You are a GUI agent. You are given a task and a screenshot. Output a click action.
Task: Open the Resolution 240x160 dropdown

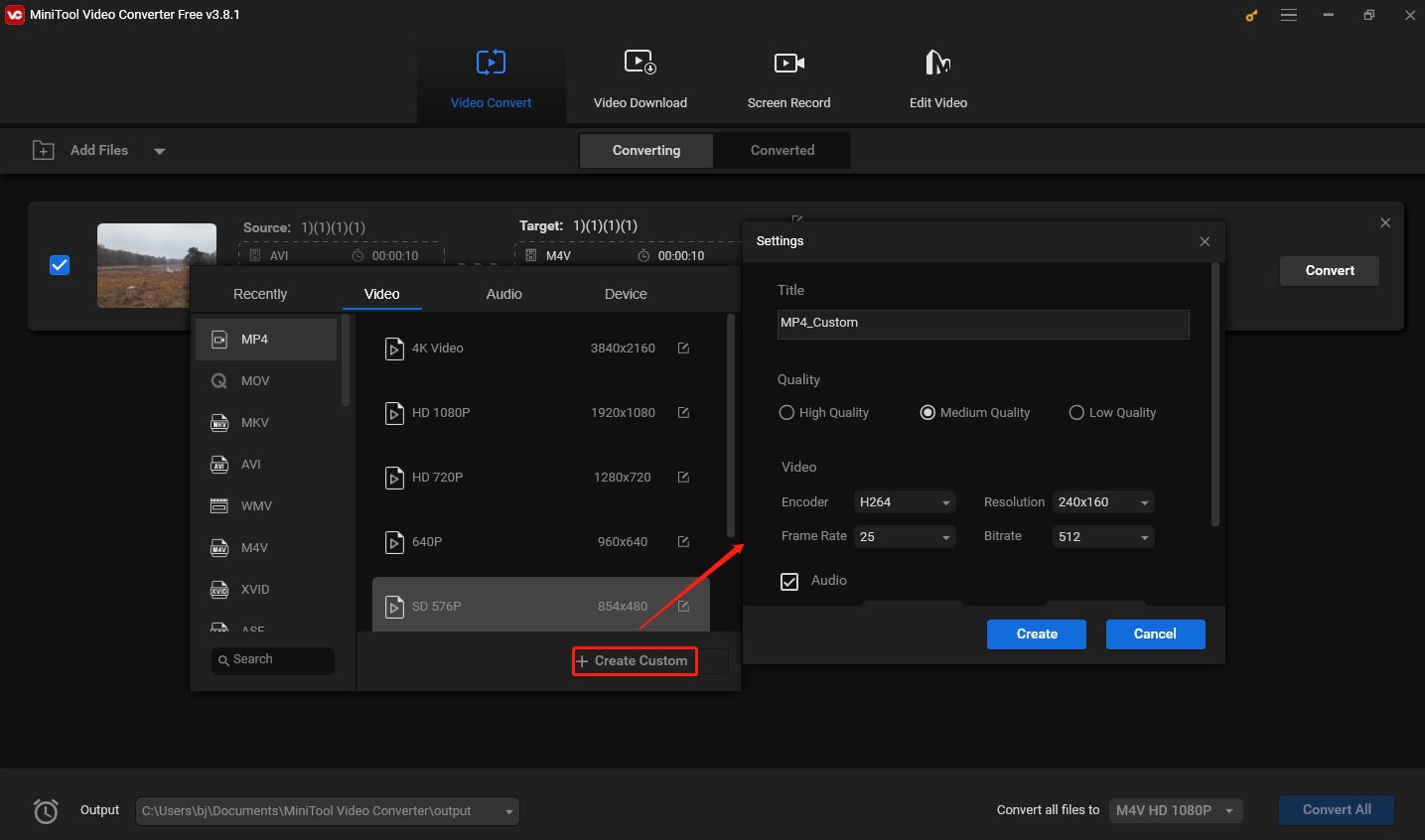(1103, 502)
